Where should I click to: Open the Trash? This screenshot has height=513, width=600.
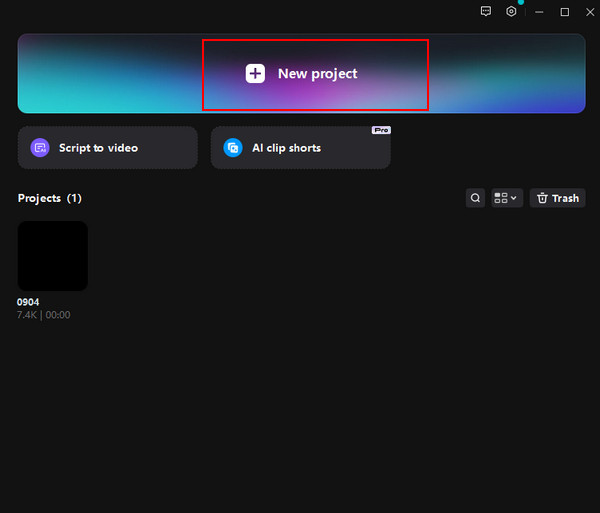(x=558, y=198)
